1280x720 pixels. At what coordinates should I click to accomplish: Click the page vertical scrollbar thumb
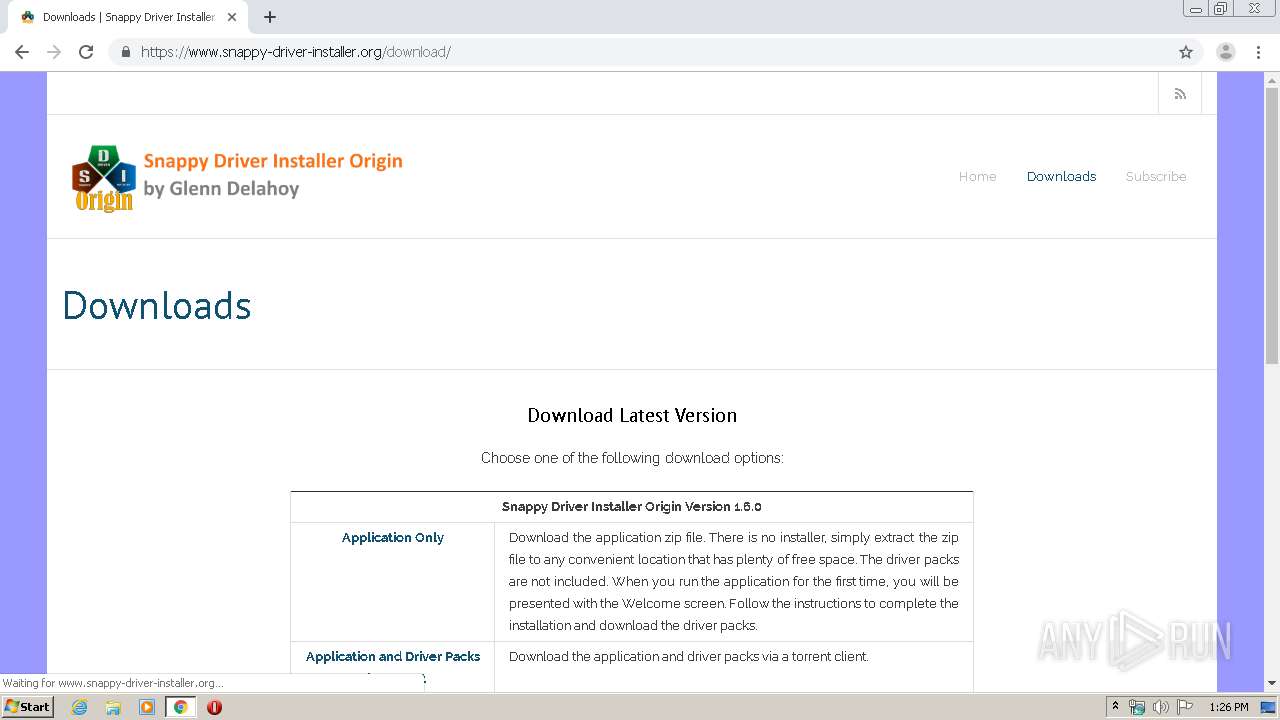(1272, 225)
